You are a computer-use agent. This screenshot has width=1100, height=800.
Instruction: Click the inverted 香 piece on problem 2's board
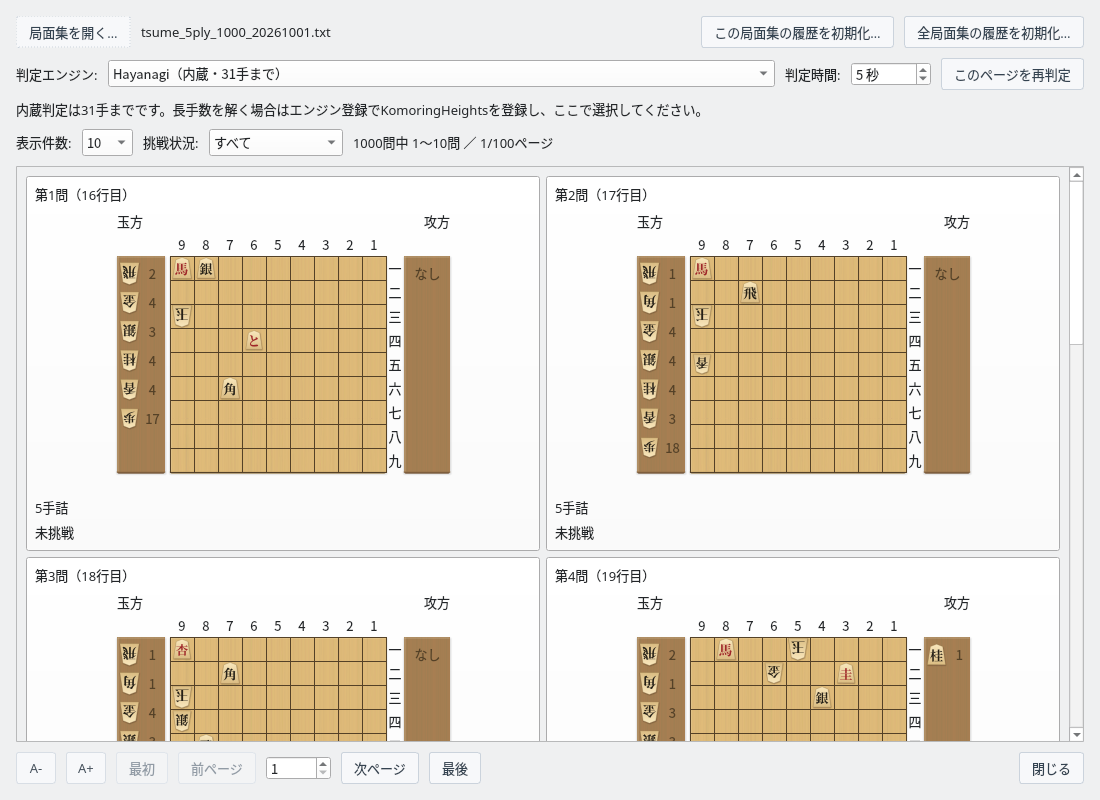tap(702, 364)
